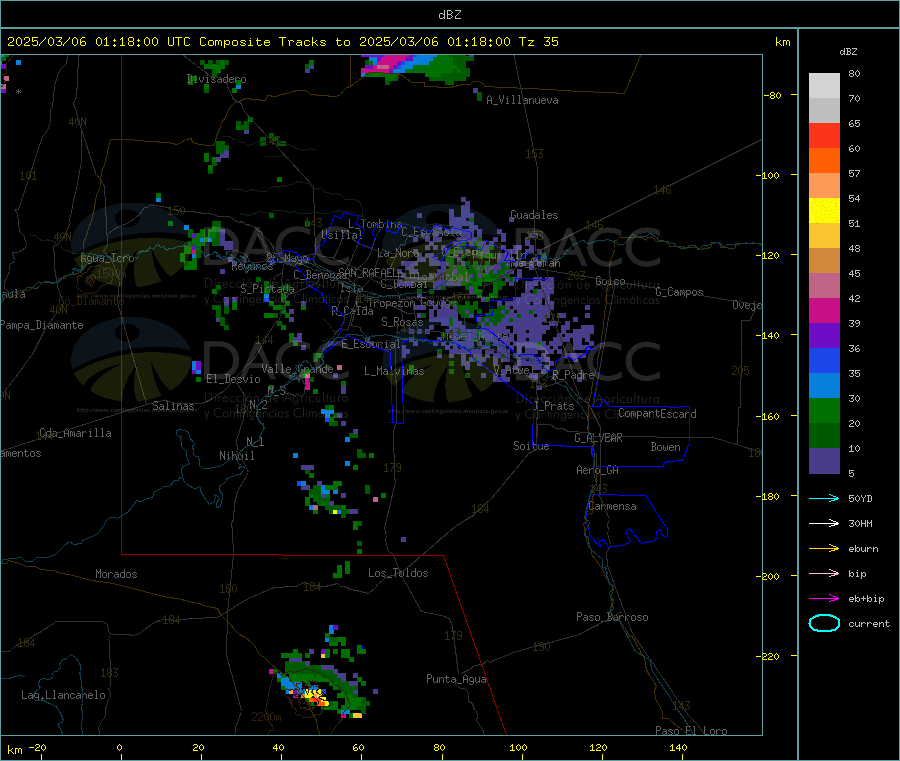Click the 'Carmensa' map label

(612, 506)
